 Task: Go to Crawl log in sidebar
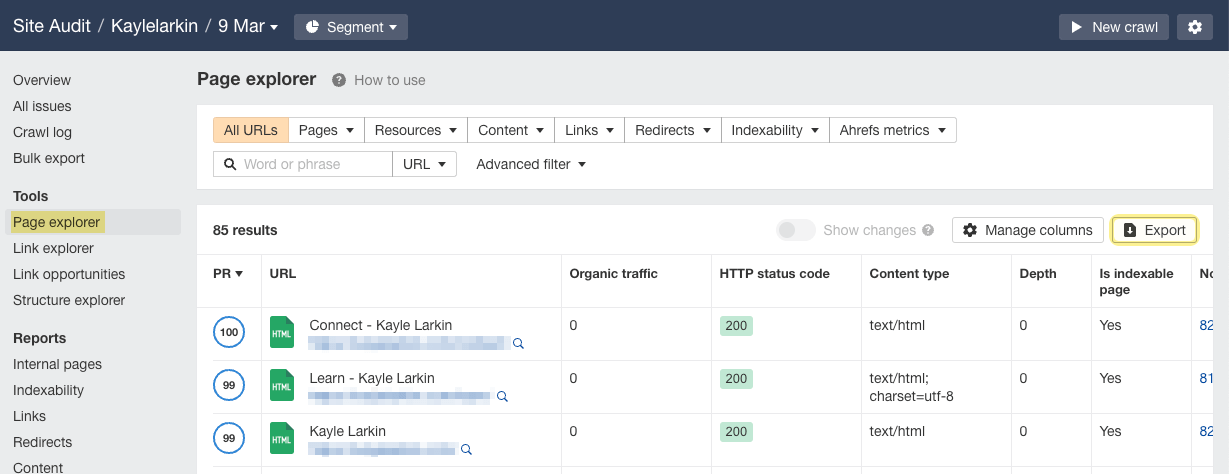(x=42, y=132)
